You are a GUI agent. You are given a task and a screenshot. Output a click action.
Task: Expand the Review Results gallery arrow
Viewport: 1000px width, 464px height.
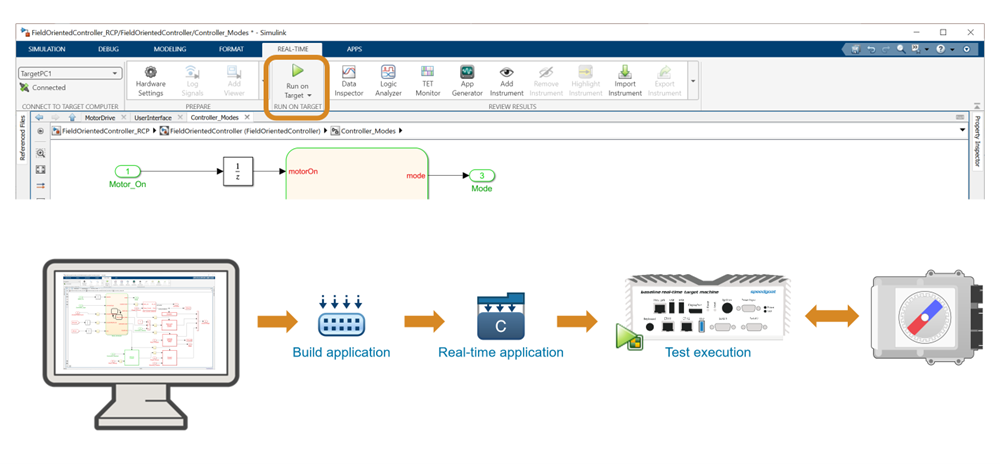point(692,80)
